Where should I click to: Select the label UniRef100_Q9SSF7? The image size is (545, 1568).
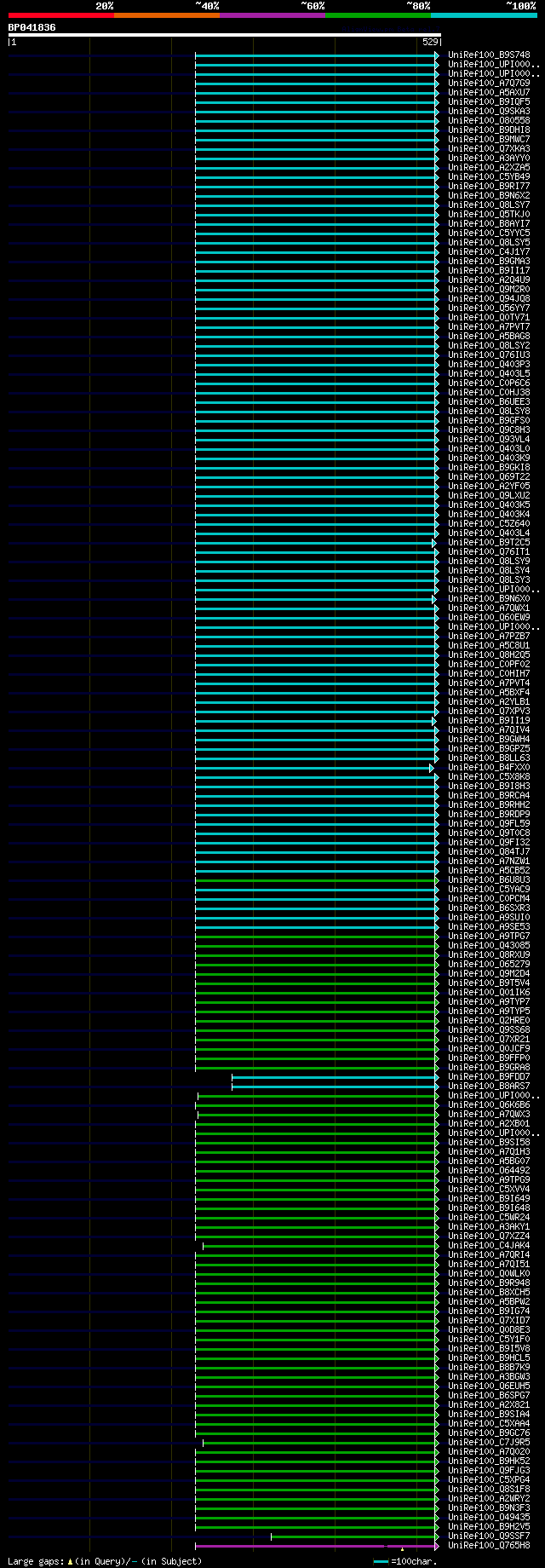pos(489,1536)
